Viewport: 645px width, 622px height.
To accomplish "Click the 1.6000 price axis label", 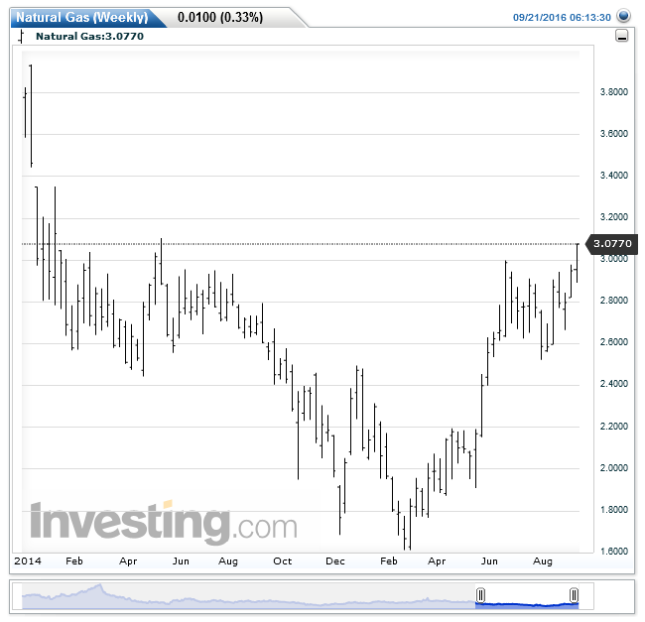I will (614, 551).
